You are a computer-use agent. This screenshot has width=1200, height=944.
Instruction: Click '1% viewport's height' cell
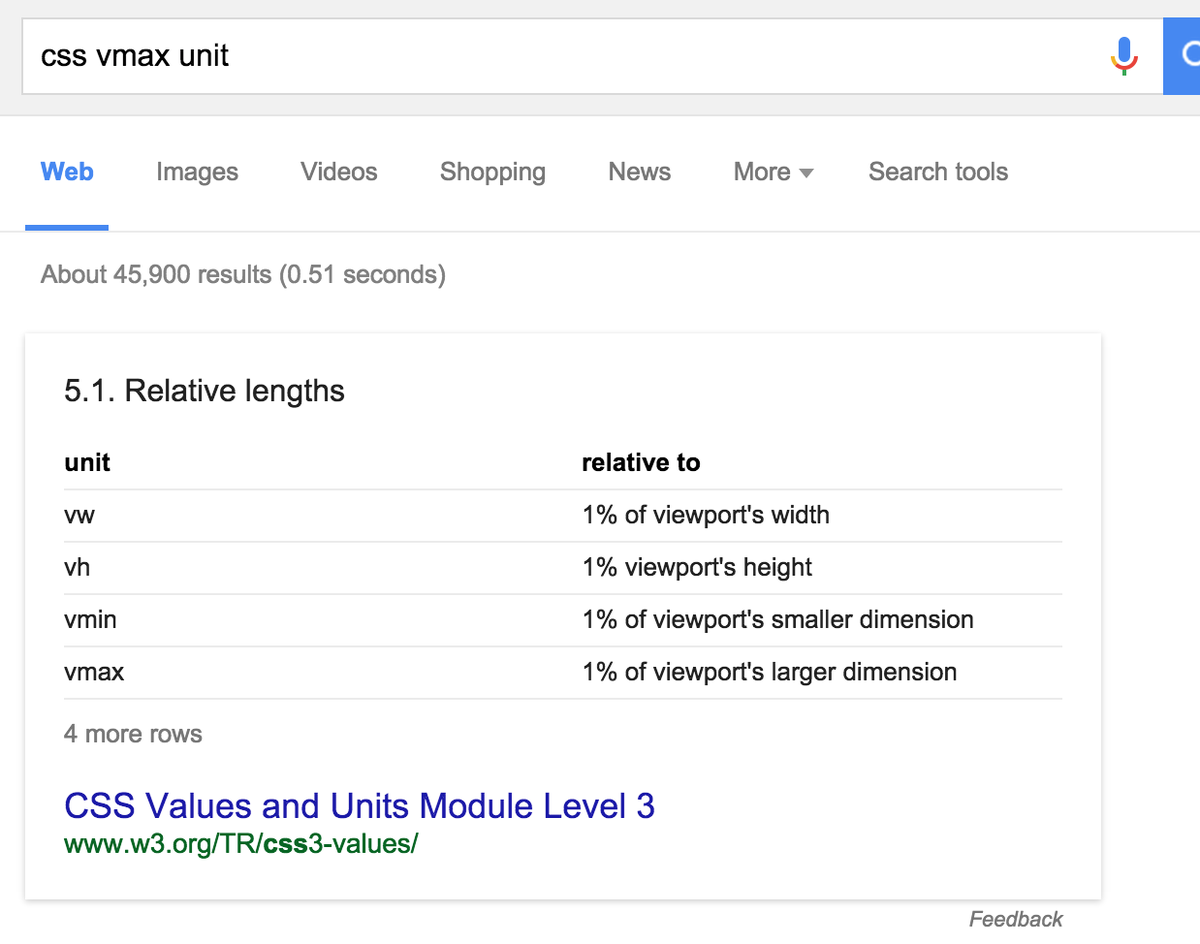tap(822, 568)
